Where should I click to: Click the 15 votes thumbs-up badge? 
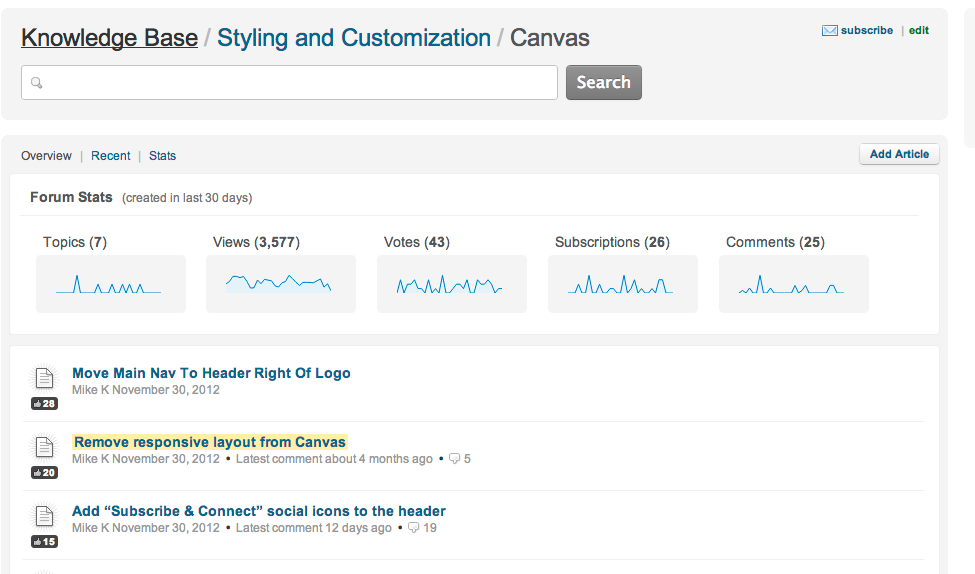(44, 542)
